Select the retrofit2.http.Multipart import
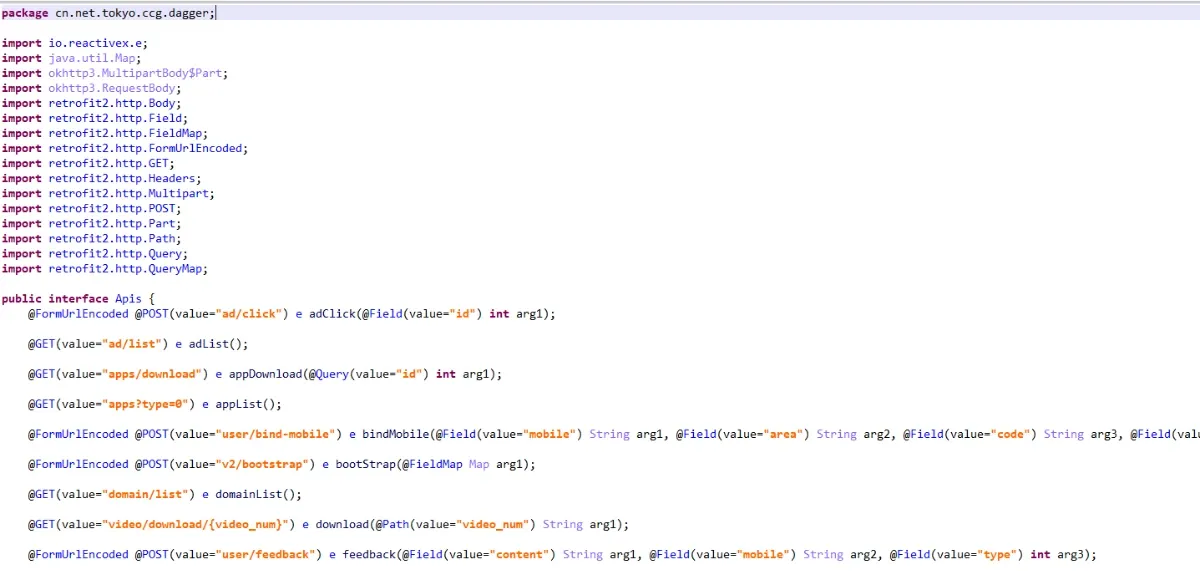The width and height of the screenshot is (1200, 571). [x=128, y=193]
